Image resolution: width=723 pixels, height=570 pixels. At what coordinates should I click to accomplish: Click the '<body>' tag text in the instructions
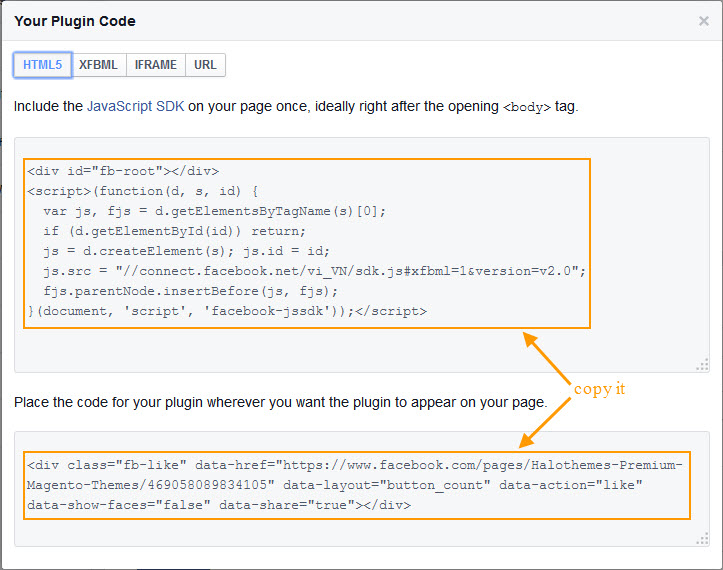click(x=527, y=107)
